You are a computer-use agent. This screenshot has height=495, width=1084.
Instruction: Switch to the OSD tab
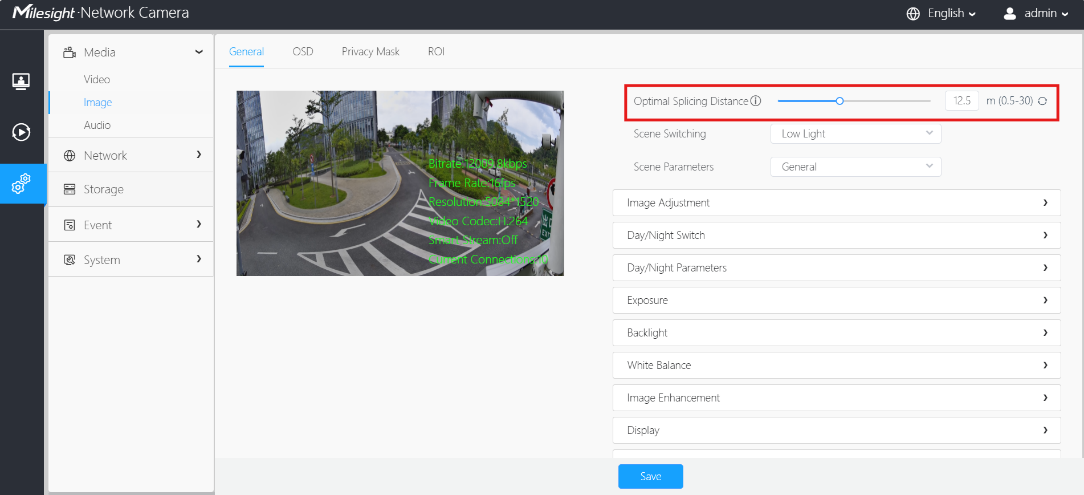click(x=303, y=52)
